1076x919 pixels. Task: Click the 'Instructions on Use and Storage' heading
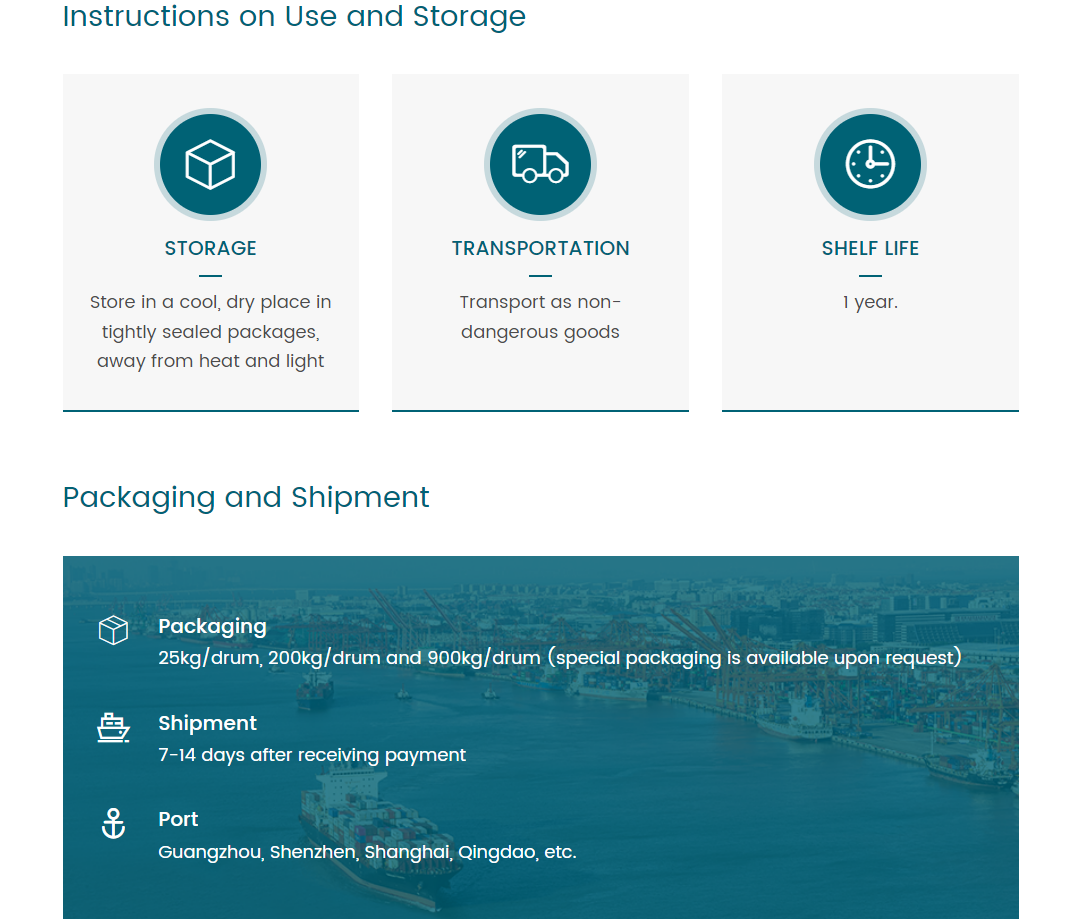294,17
